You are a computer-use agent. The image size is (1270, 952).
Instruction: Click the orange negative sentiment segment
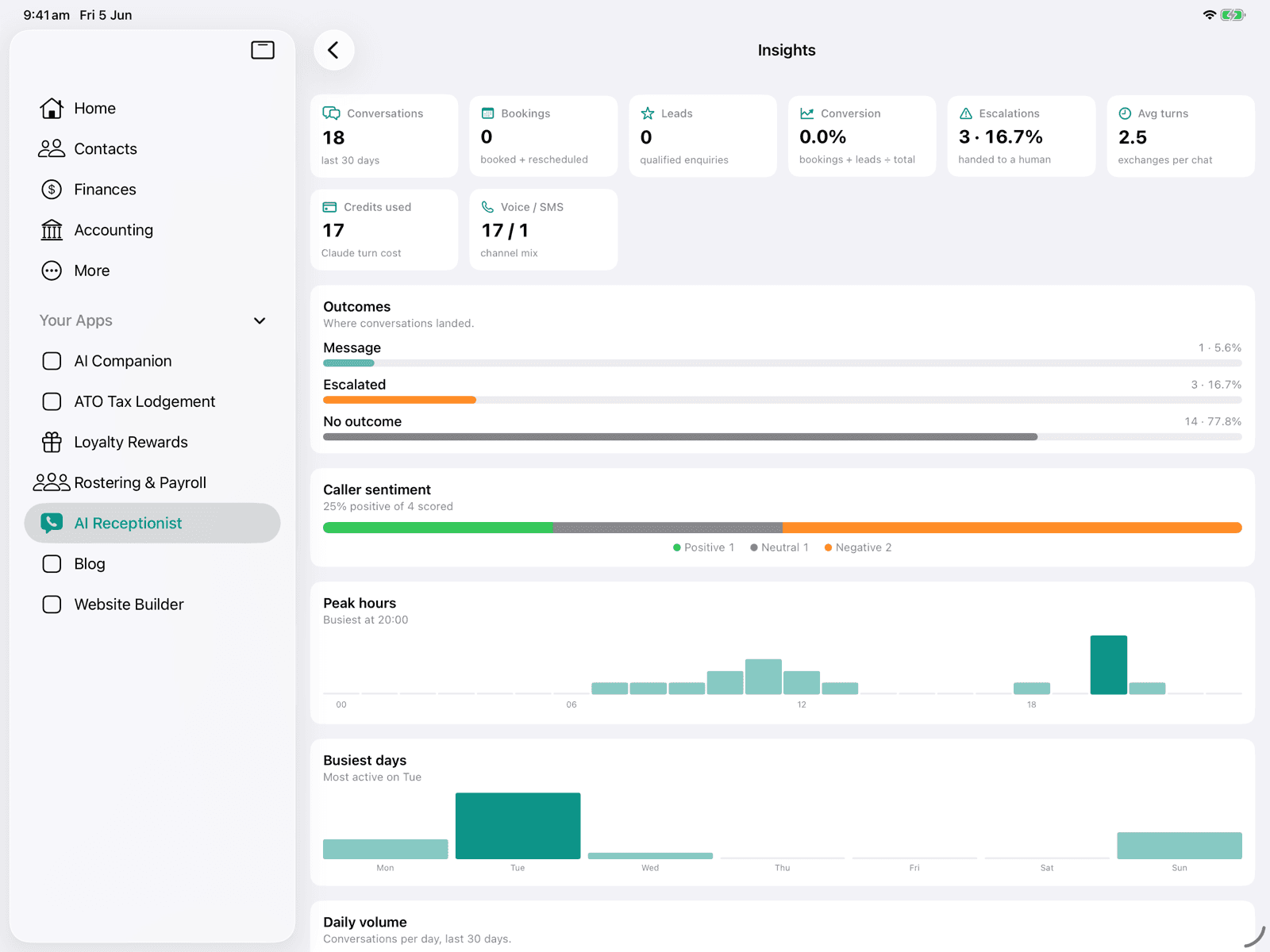pos(1012,528)
